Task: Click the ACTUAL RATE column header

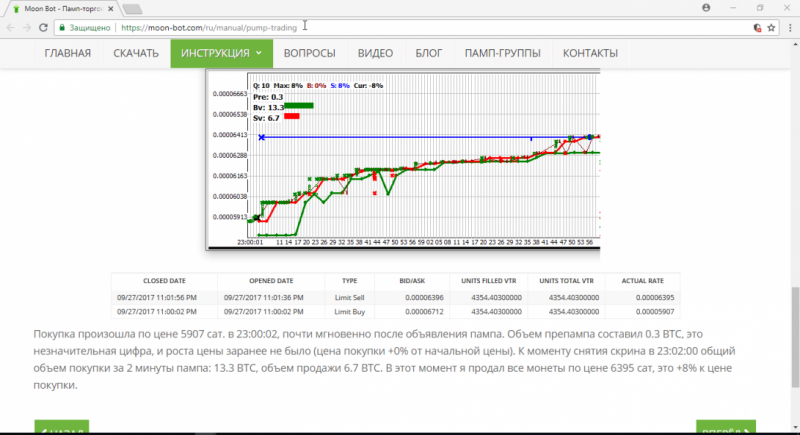Action: tap(642, 281)
